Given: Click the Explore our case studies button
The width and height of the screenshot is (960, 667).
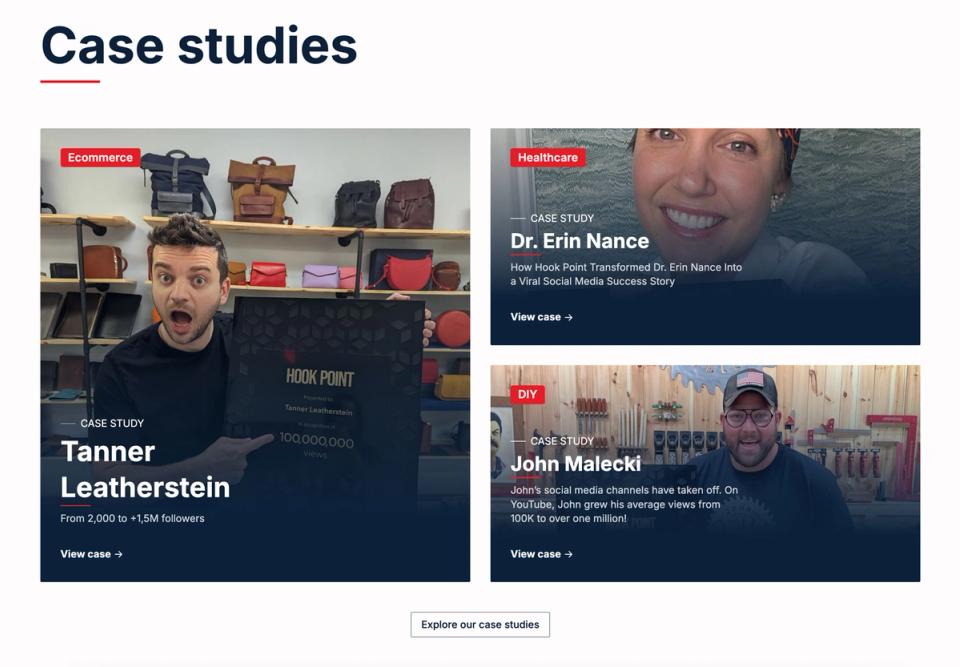Looking at the screenshot, I should pos(480,625).
